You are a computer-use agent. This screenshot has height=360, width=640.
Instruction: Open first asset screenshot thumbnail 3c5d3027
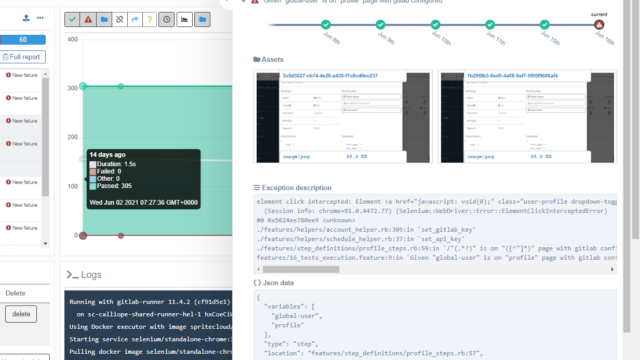(x=343, y=116)
